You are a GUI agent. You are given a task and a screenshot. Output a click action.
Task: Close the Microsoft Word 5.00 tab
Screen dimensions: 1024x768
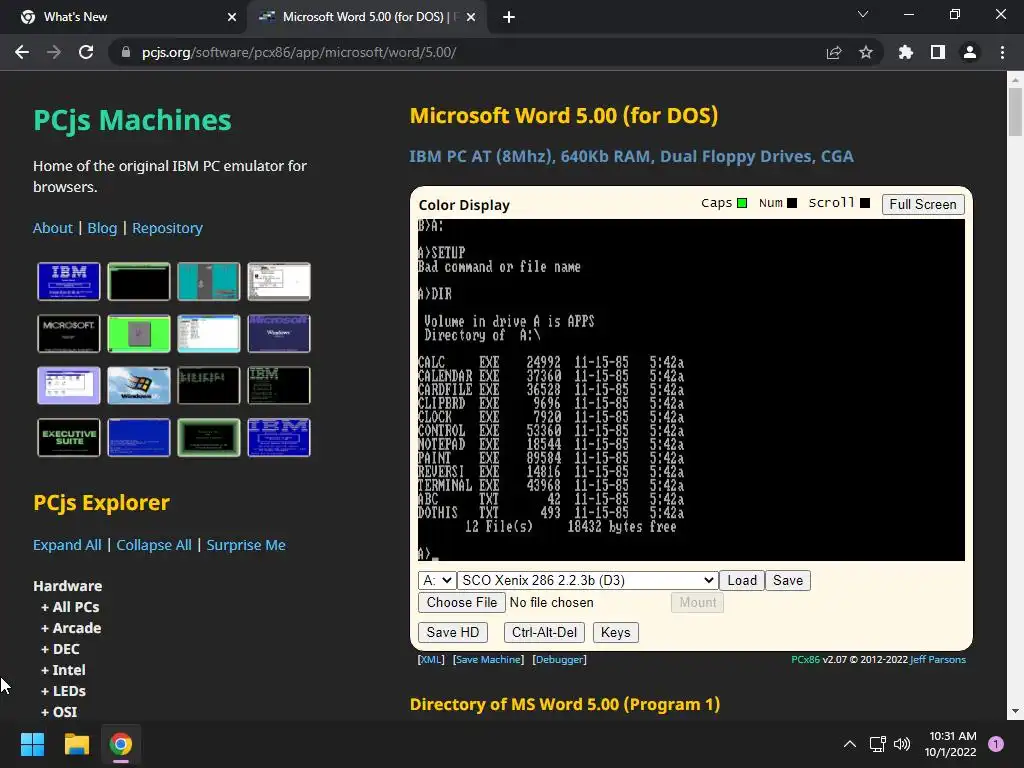coord(471,17)
